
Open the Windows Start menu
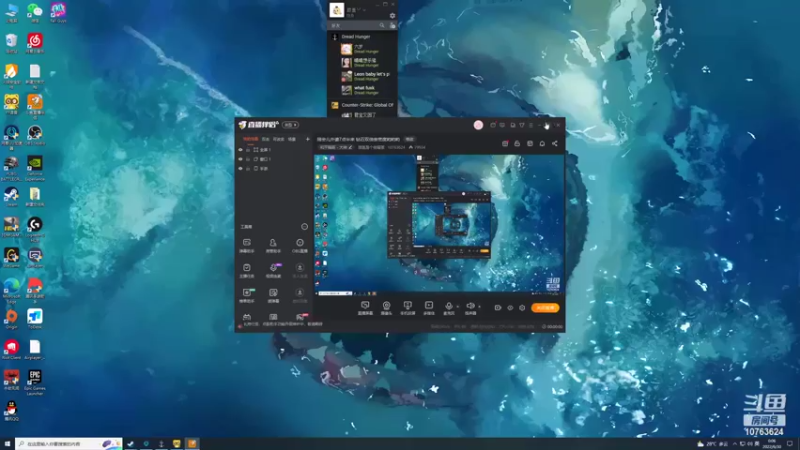(7, 444)
